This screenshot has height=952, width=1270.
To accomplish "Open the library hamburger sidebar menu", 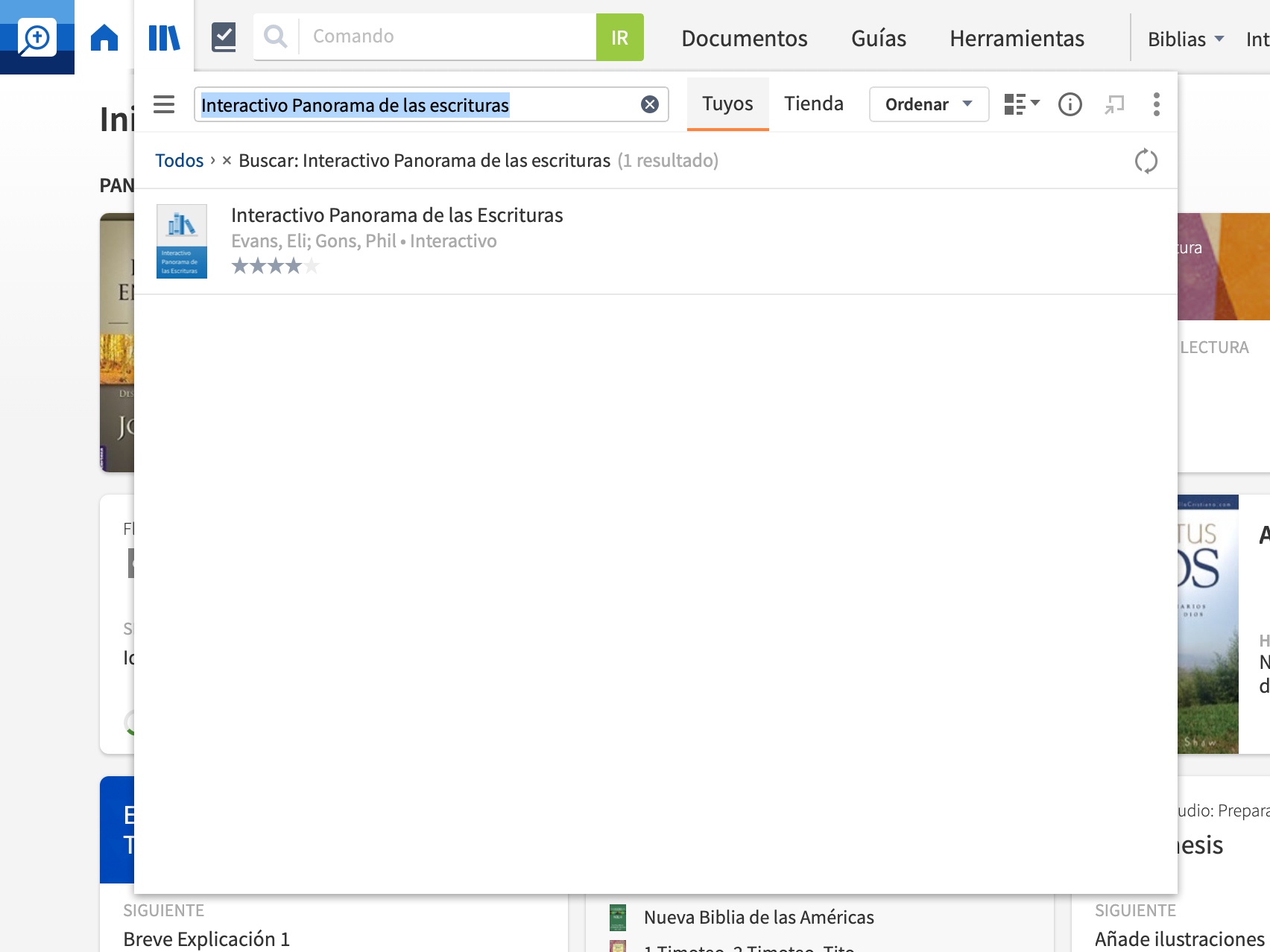I will click(164, 104).
